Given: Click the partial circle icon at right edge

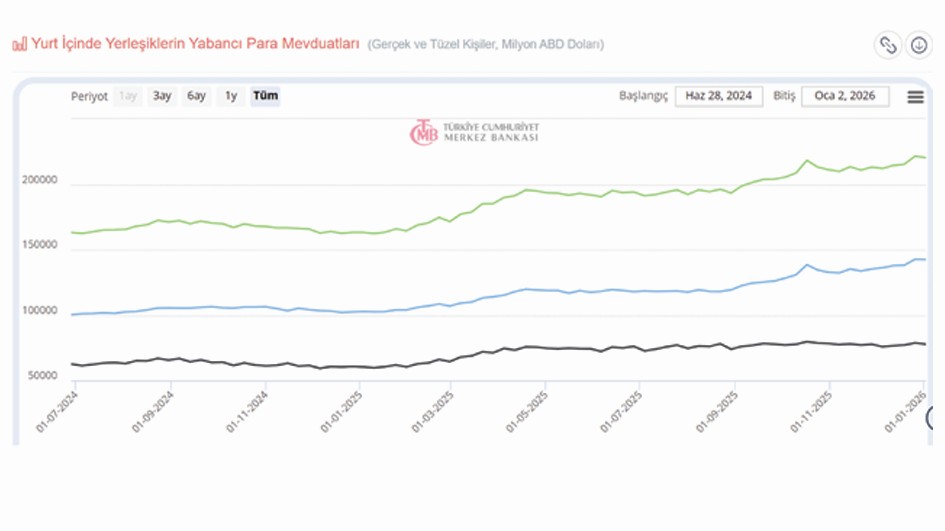Looking at the screenshot, I should [x=936, y=418].
